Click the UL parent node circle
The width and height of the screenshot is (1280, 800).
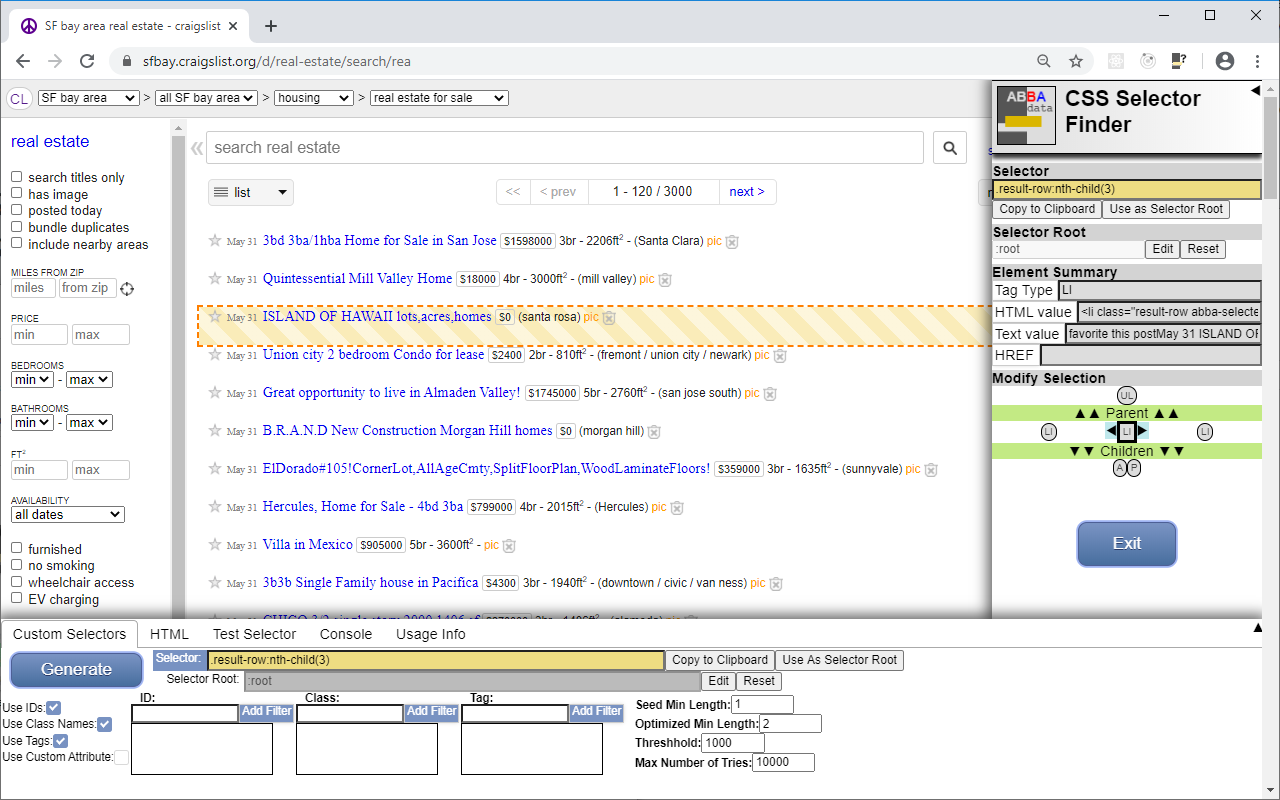[1127, 395]
